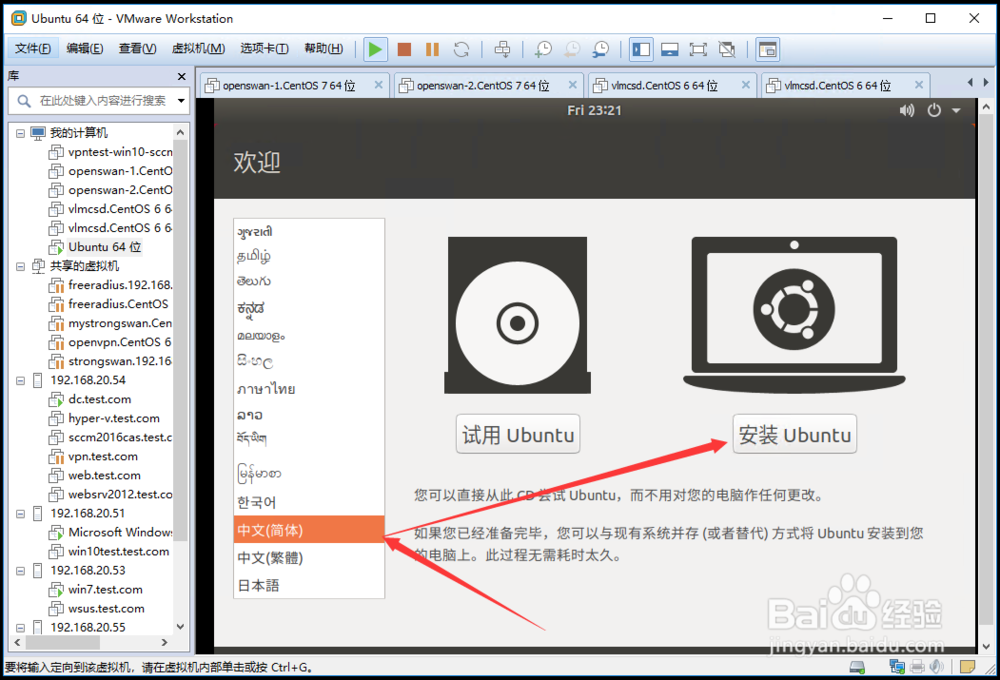Open the snapshot manager wrench-clock icon
1000x680 pixels.
pyautogui.click(x=601, y=49)
